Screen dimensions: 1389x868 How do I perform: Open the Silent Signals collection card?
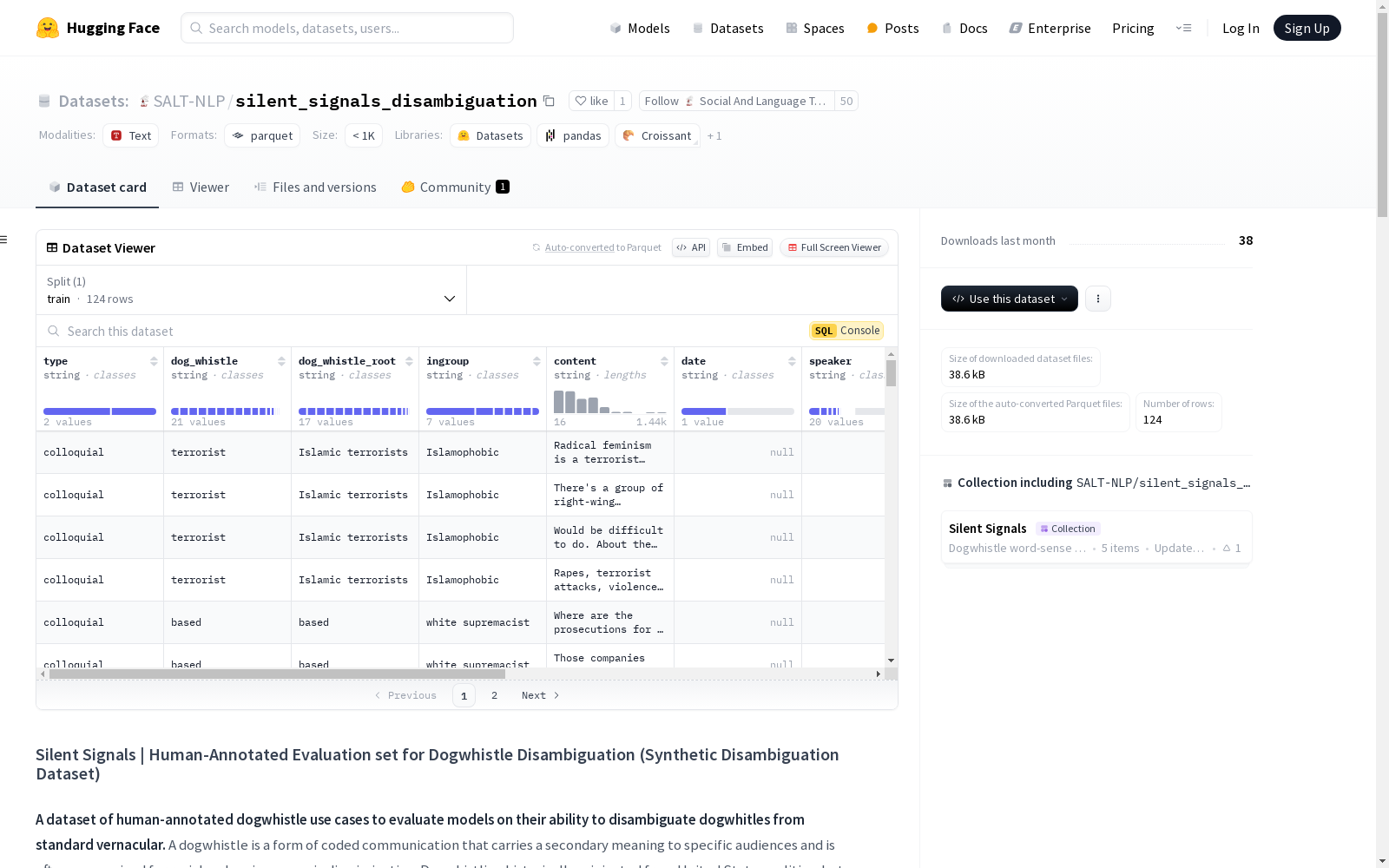[x=1096, y=537]
